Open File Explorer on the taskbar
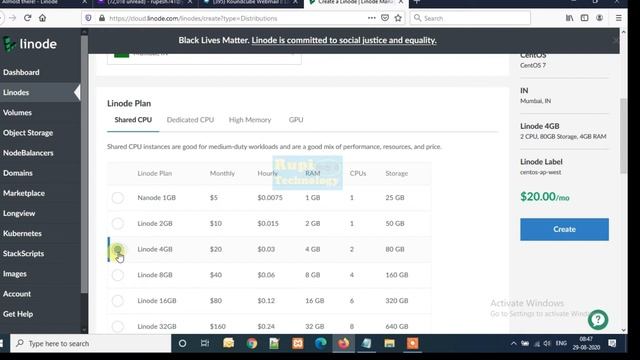640x360 pixels. [389, 344]
